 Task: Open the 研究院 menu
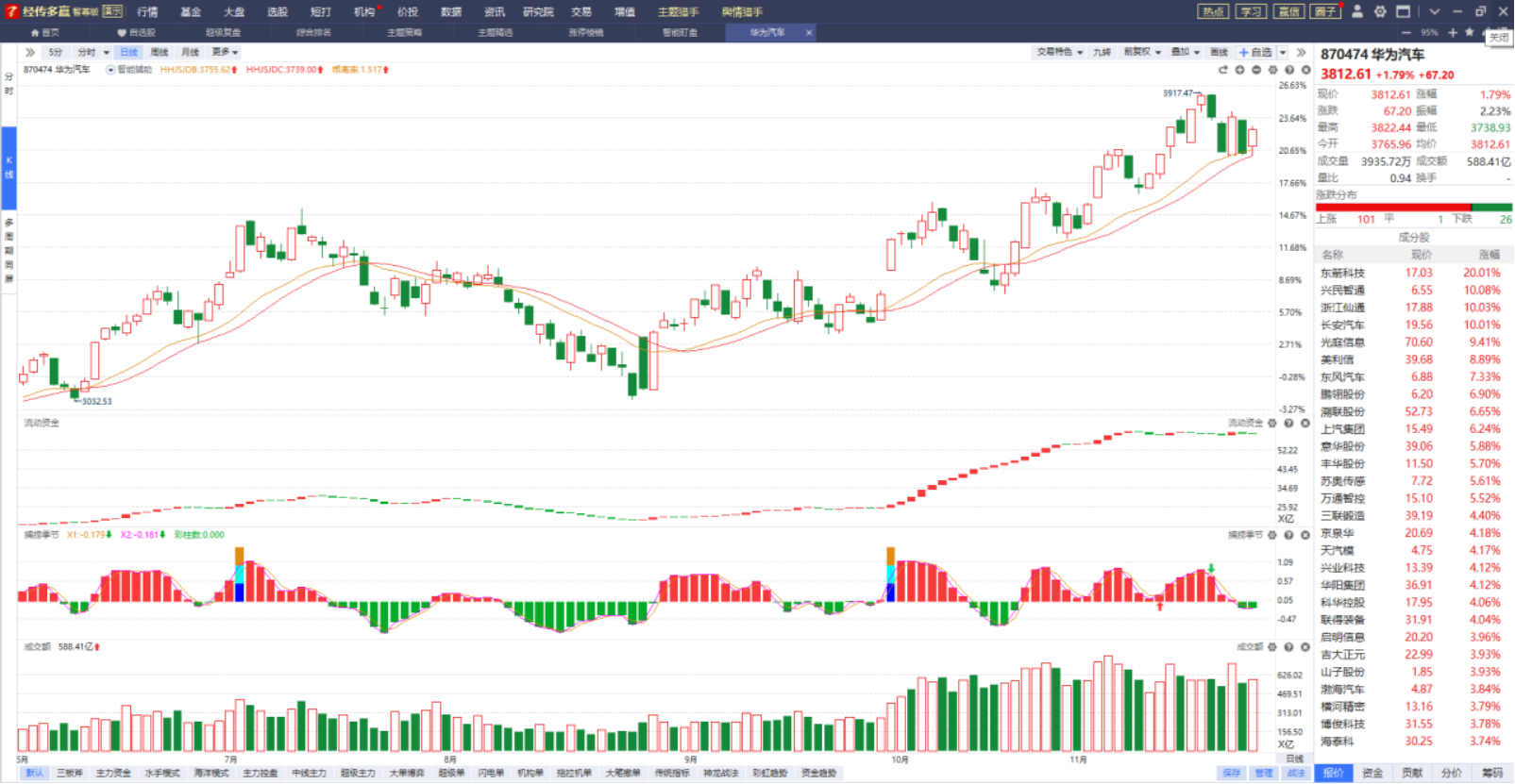tap(538, 11)
